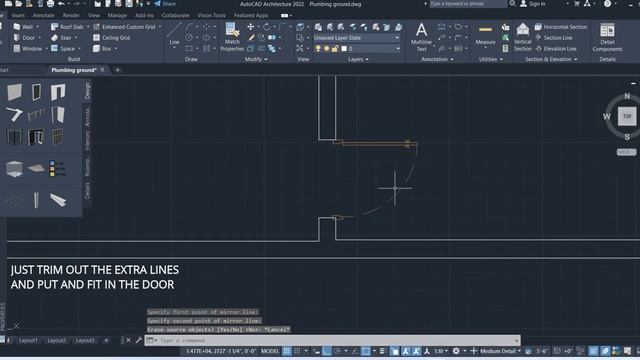Draw a Section Line

coord(553,38)
